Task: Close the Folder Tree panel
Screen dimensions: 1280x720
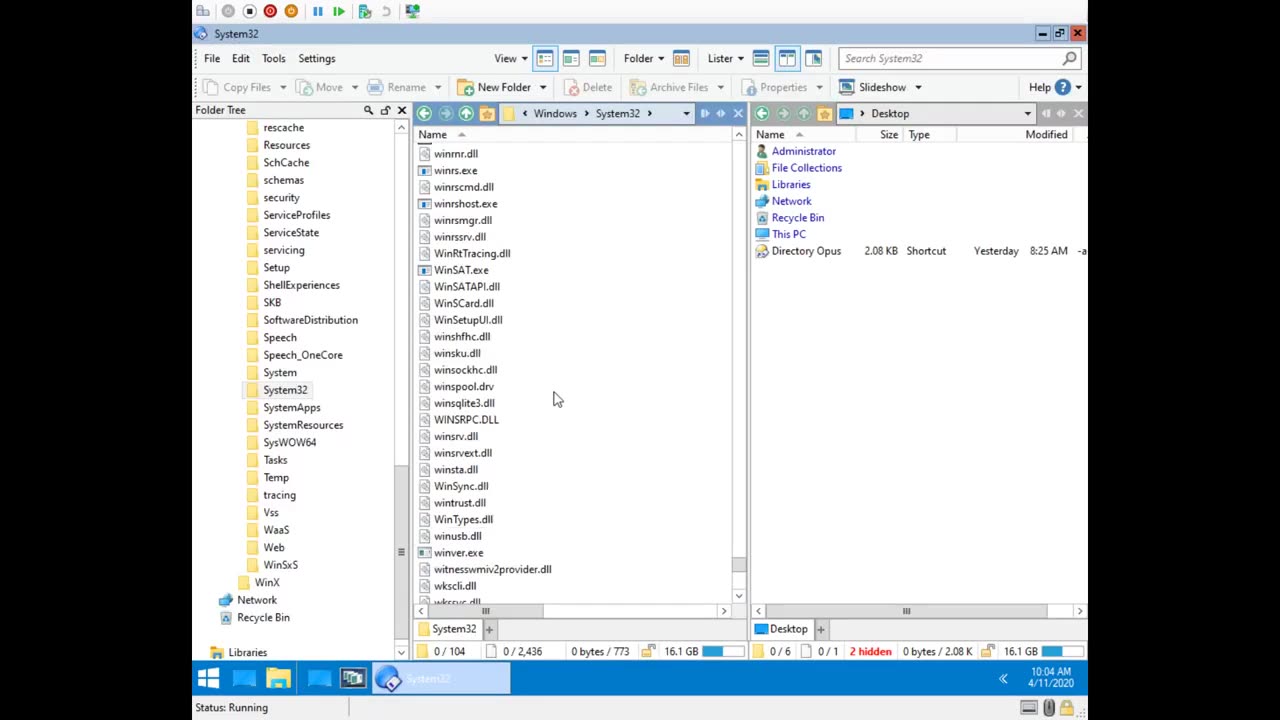Action: coord(402,110)
